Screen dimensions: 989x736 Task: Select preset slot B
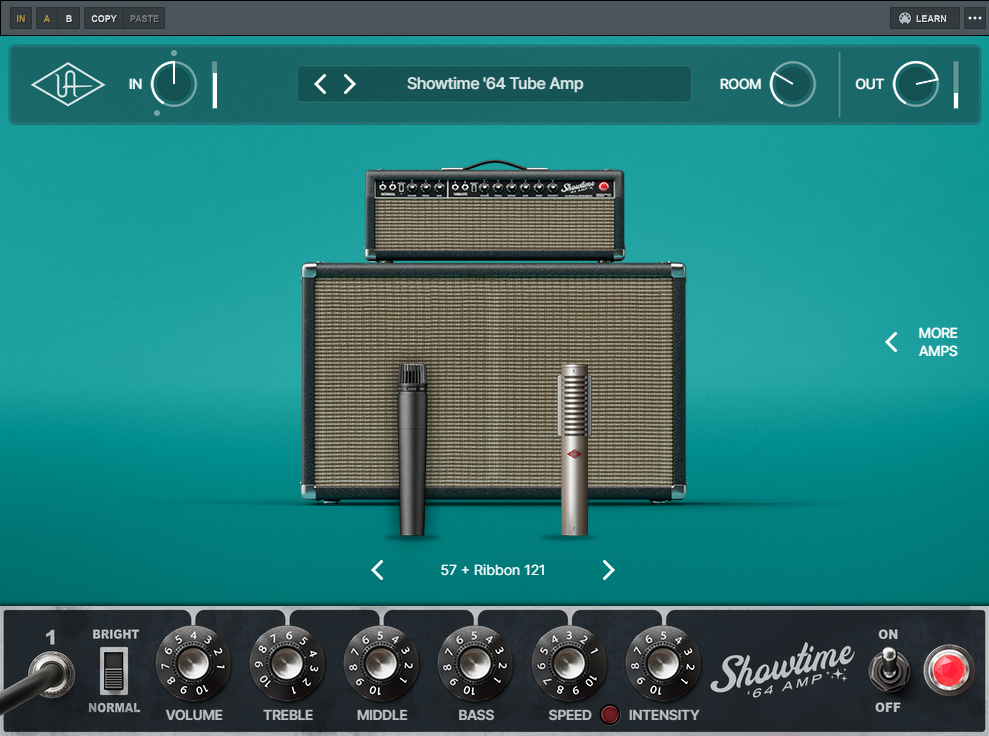69,18
